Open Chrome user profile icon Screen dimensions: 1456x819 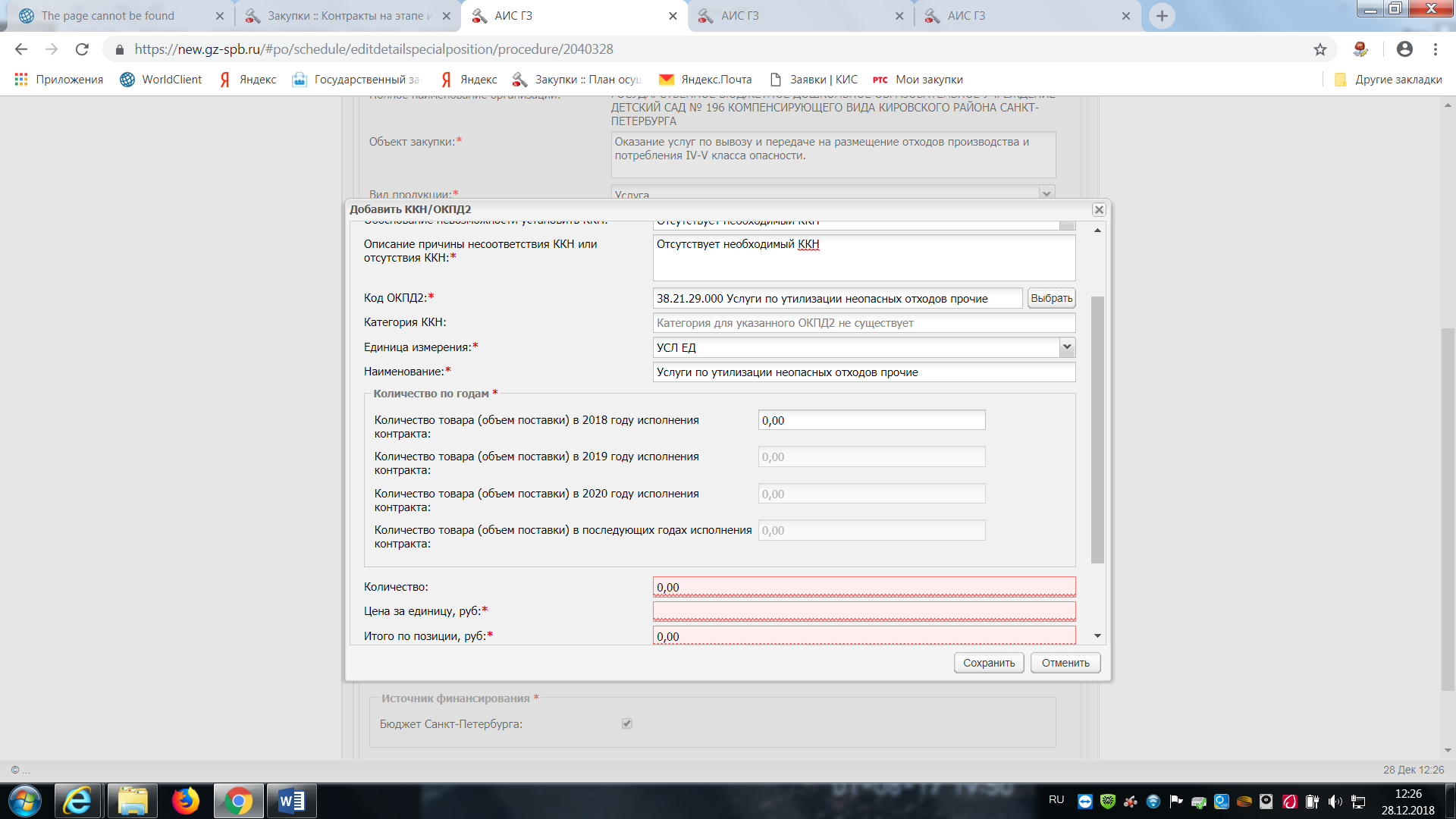(1404, 49)
